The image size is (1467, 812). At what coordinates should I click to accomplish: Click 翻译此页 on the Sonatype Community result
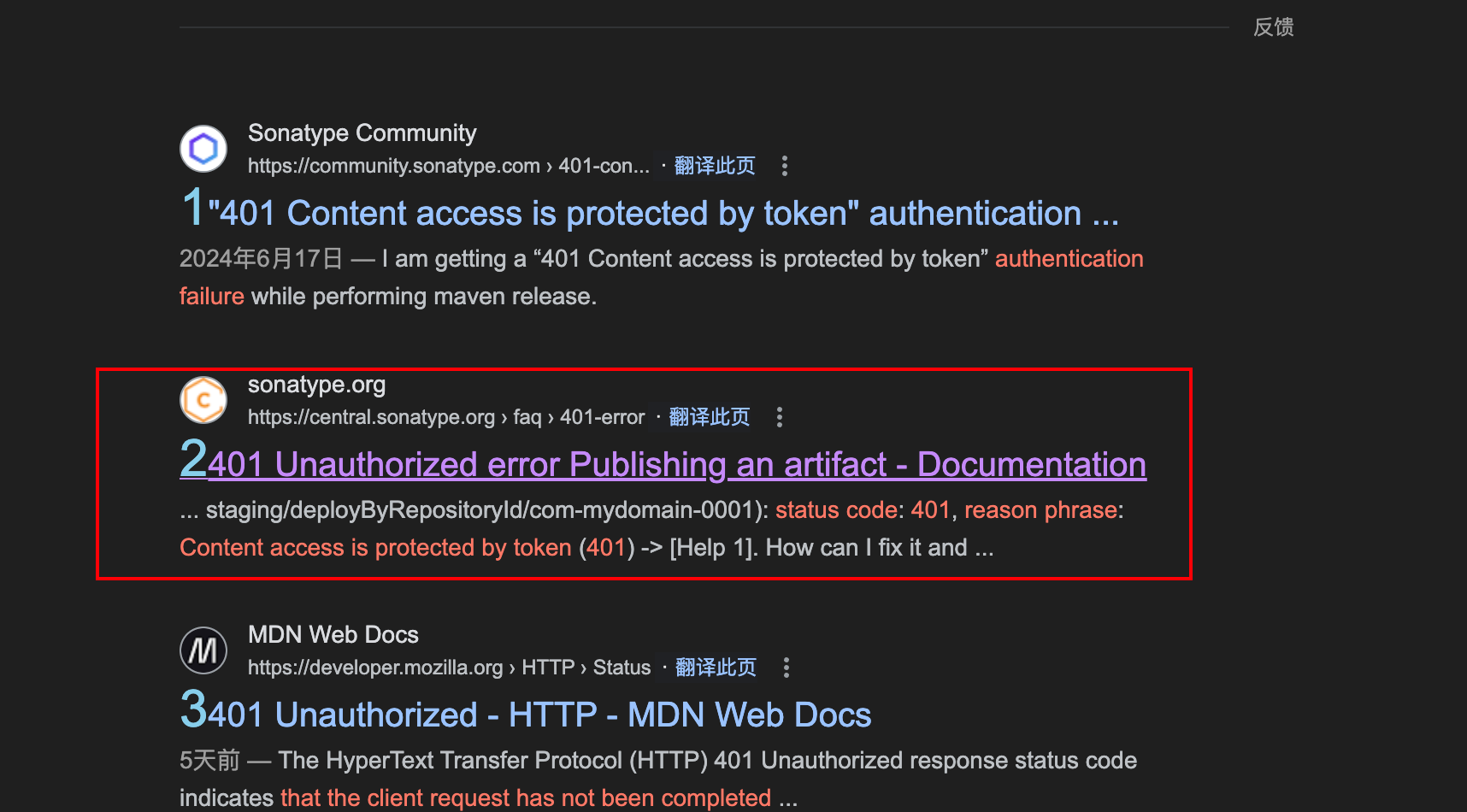713,166
